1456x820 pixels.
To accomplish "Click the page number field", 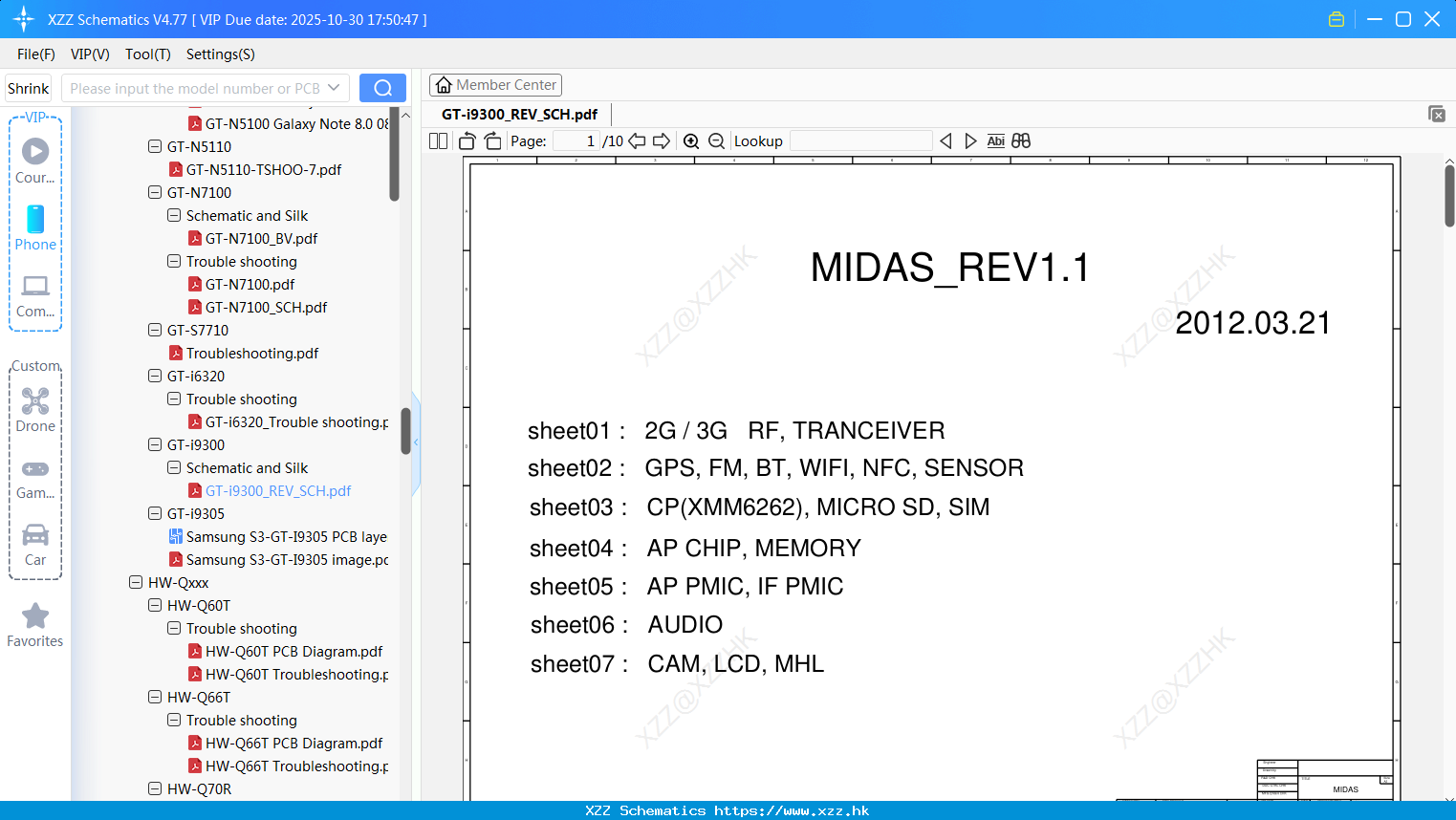I will point(576,141).
